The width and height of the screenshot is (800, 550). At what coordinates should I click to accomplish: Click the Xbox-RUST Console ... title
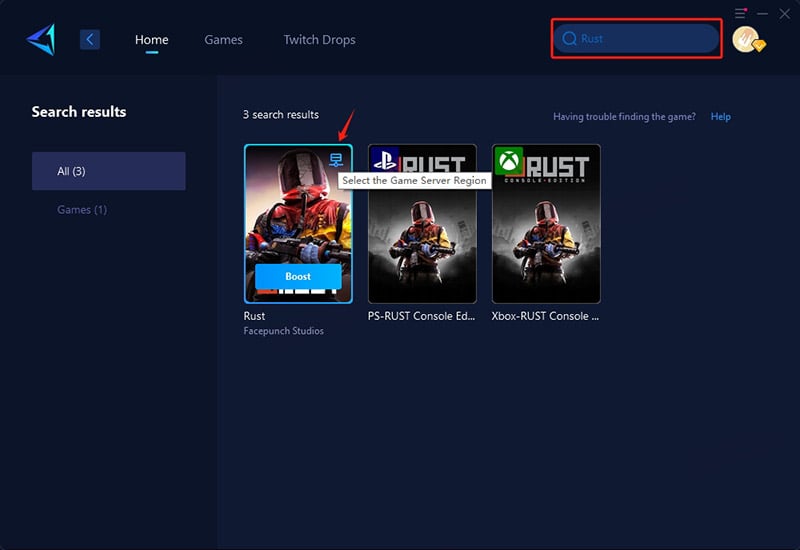[545, 316]
